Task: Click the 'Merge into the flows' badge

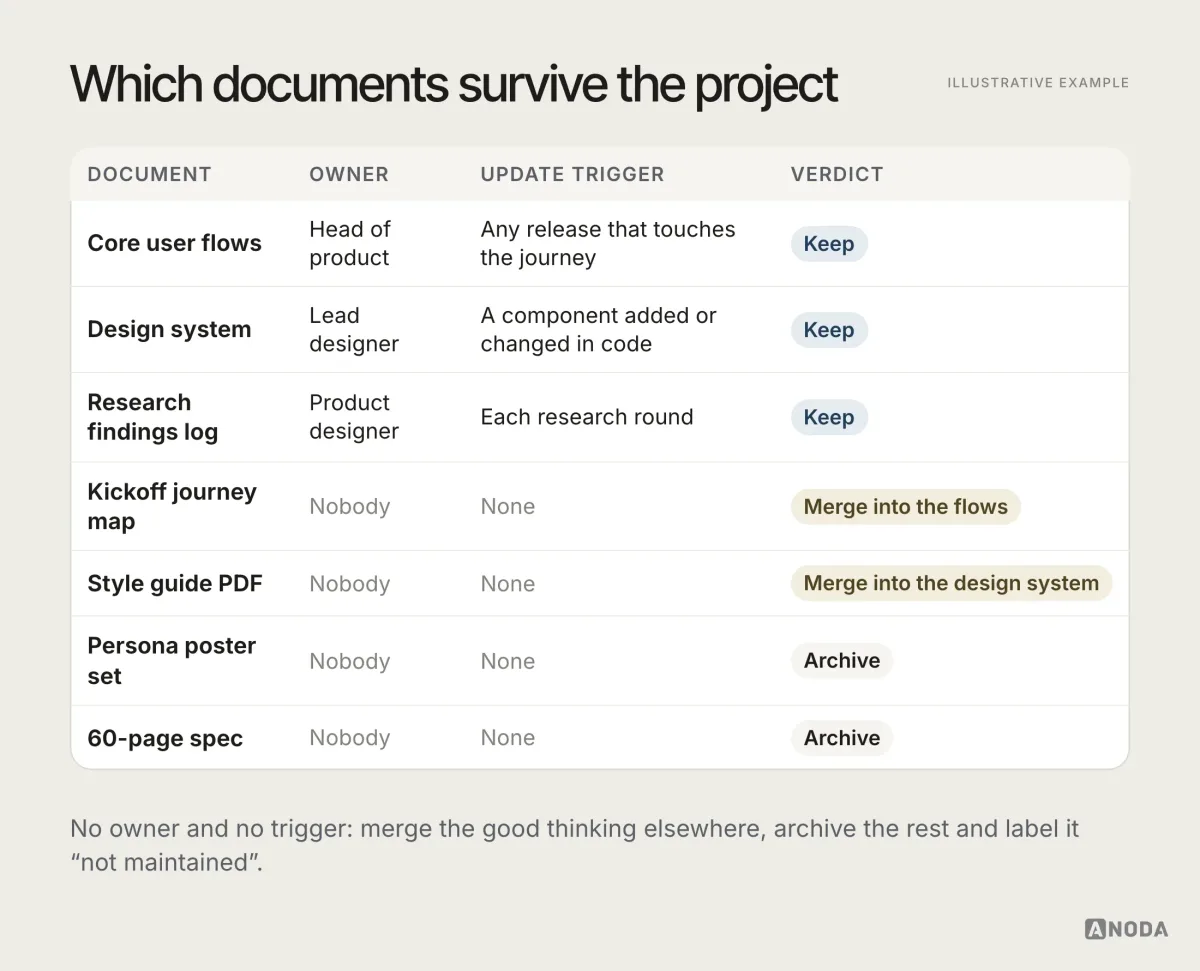Action: 905,507
